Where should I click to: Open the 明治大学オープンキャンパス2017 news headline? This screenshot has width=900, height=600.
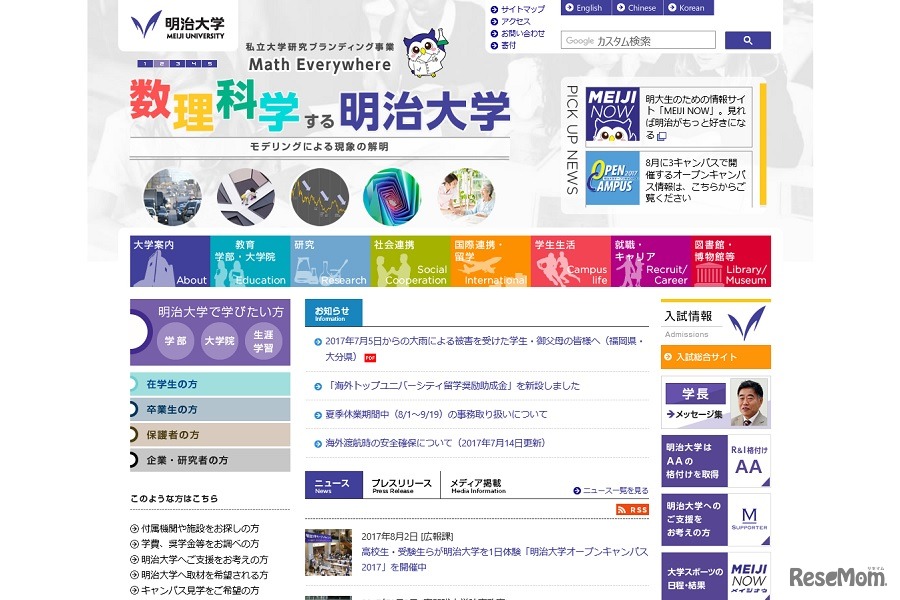[x=505, y=559]
